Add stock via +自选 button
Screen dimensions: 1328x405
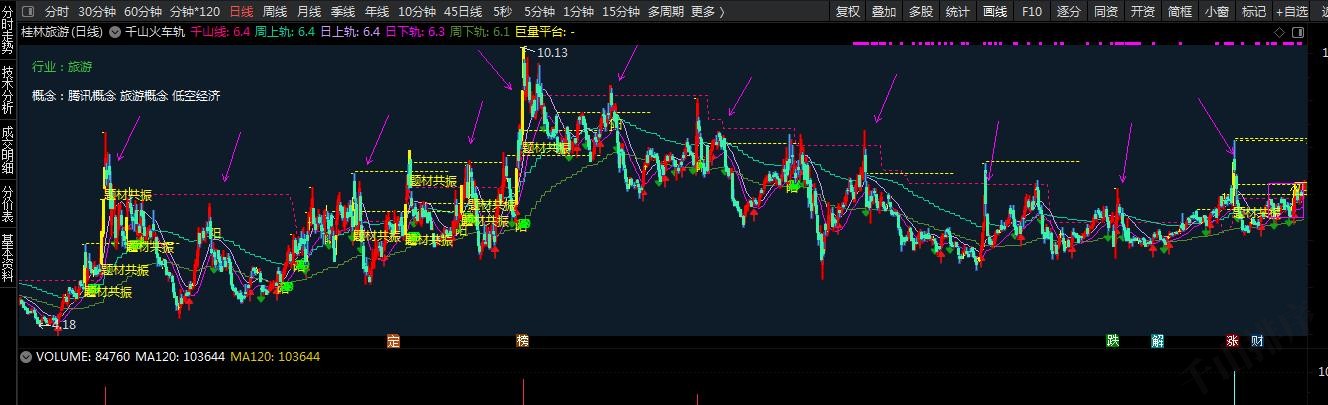(1291, 12)
